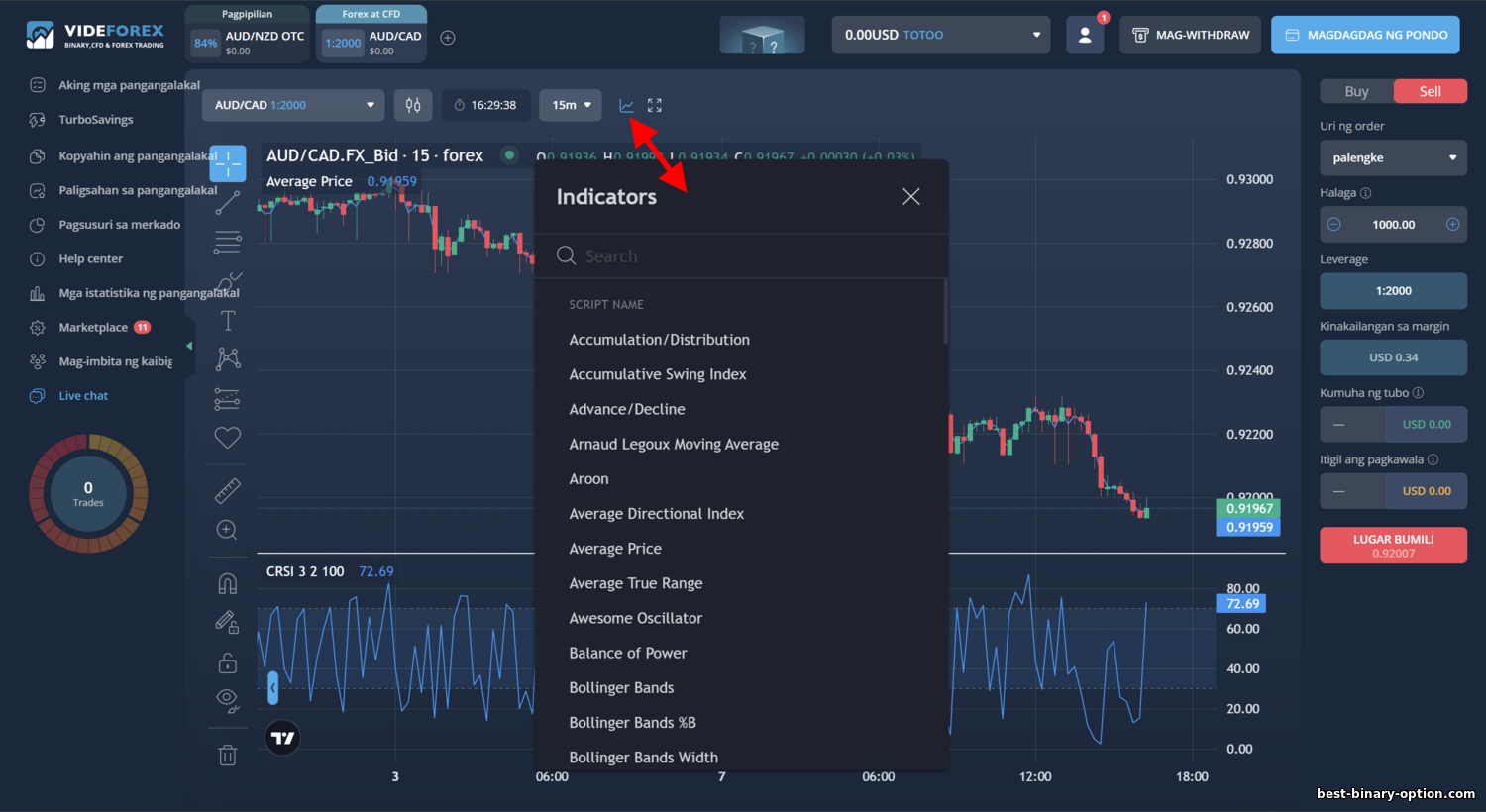Click the MAG-WITHDRAW button
The height and width of the screenshot is (812, 1486).
[x=1191, y=35]
